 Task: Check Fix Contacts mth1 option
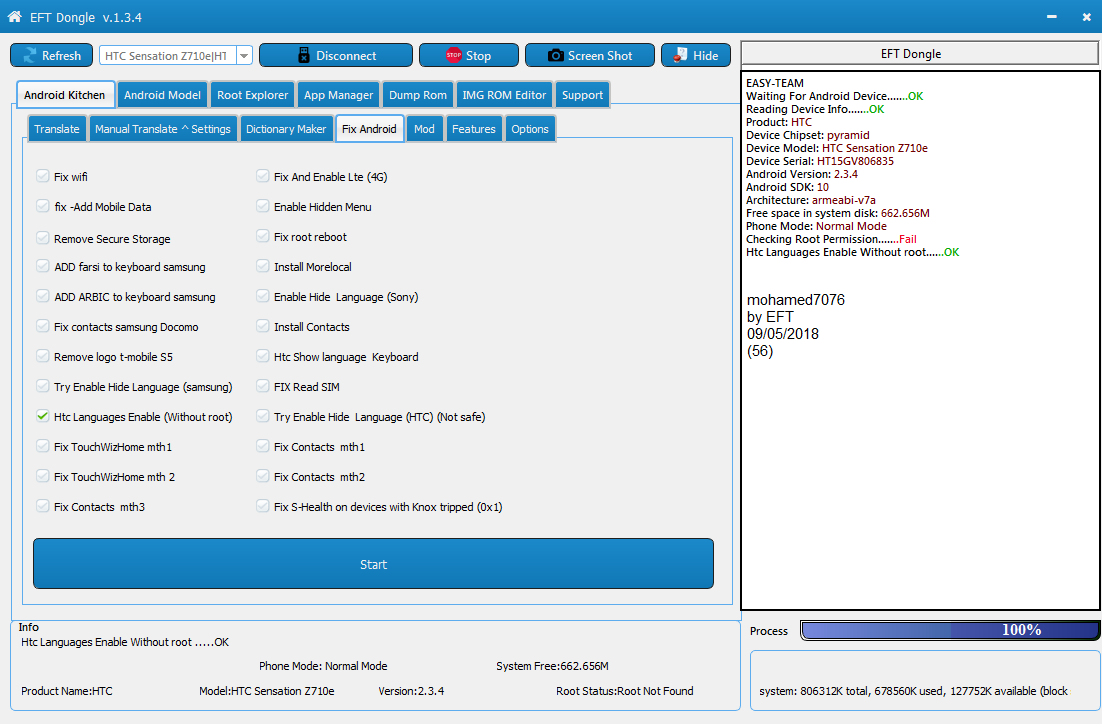tap(263, 446)
